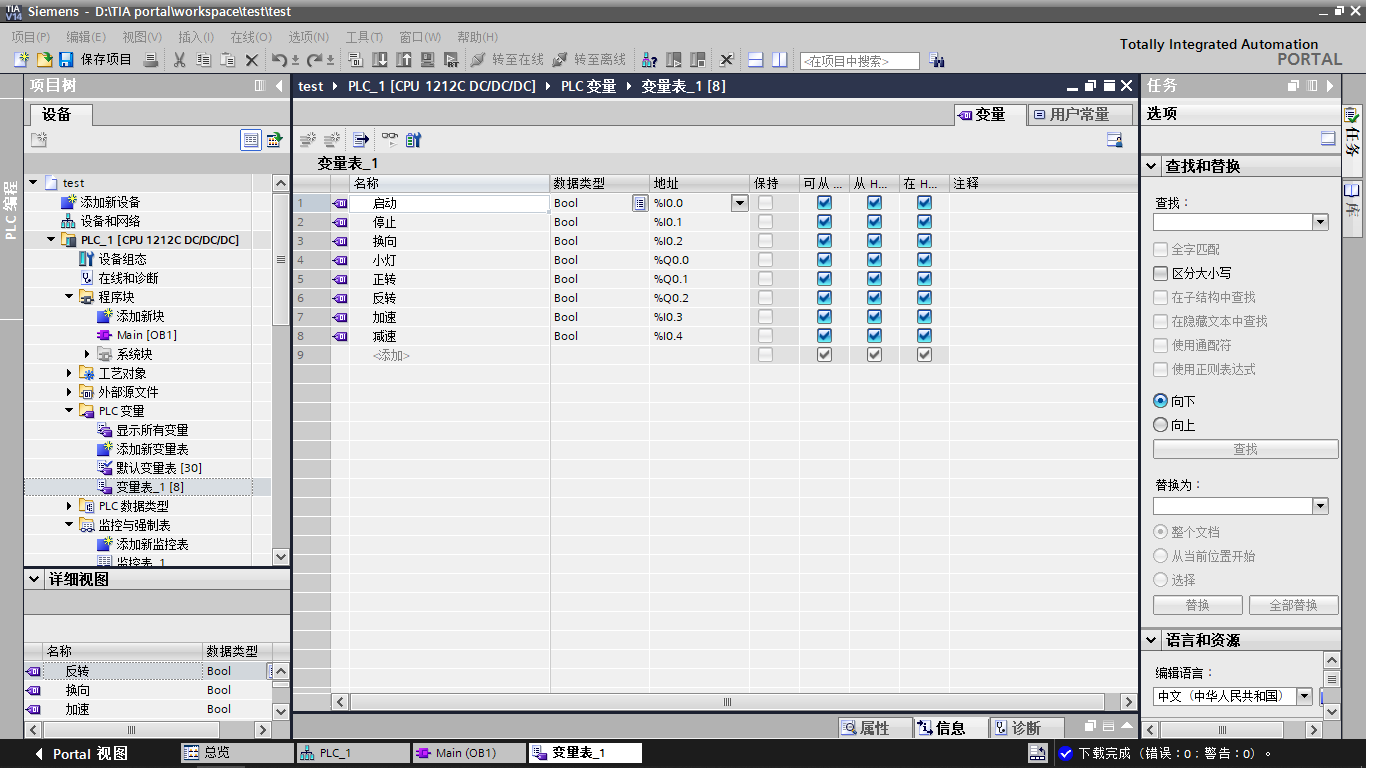
Task: Open the 项目(P) menu
Action: pos(30,37)
